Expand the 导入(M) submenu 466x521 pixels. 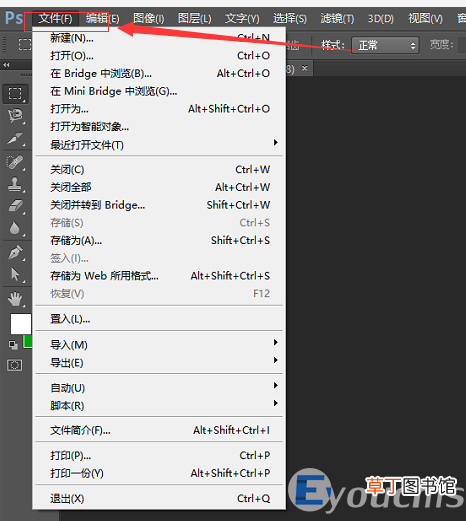coord(159,345)
